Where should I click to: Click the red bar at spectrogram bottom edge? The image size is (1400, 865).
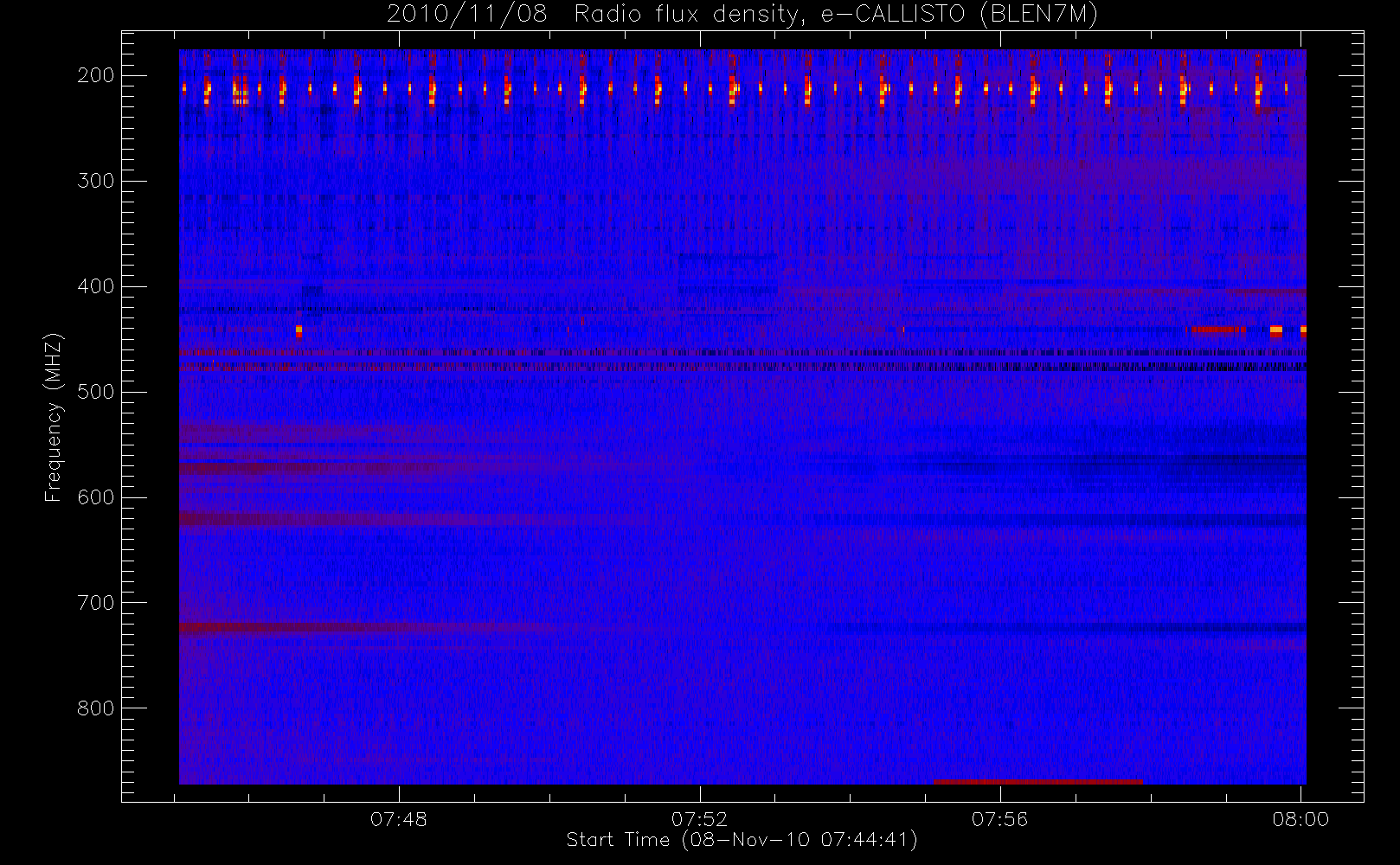point(1038,782)
